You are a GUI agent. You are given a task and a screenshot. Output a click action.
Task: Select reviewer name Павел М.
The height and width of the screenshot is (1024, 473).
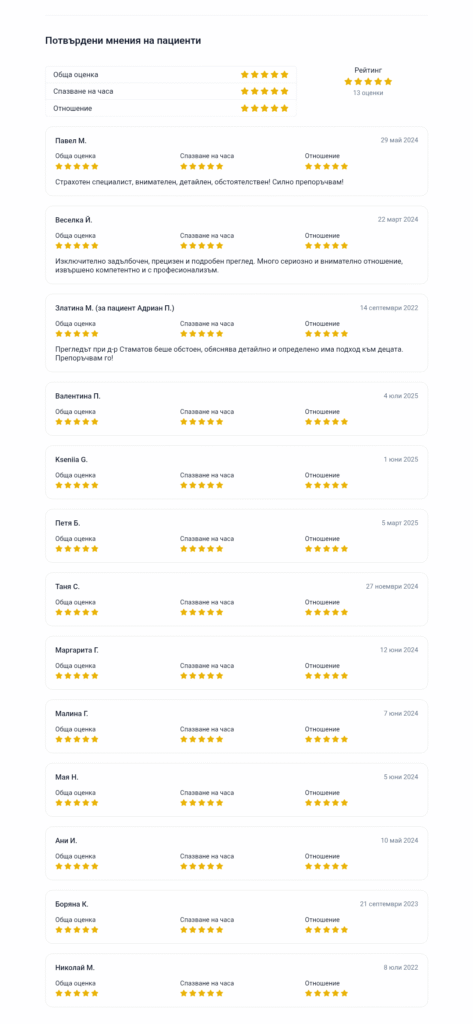pyautogui.click(x=71, y=140)
